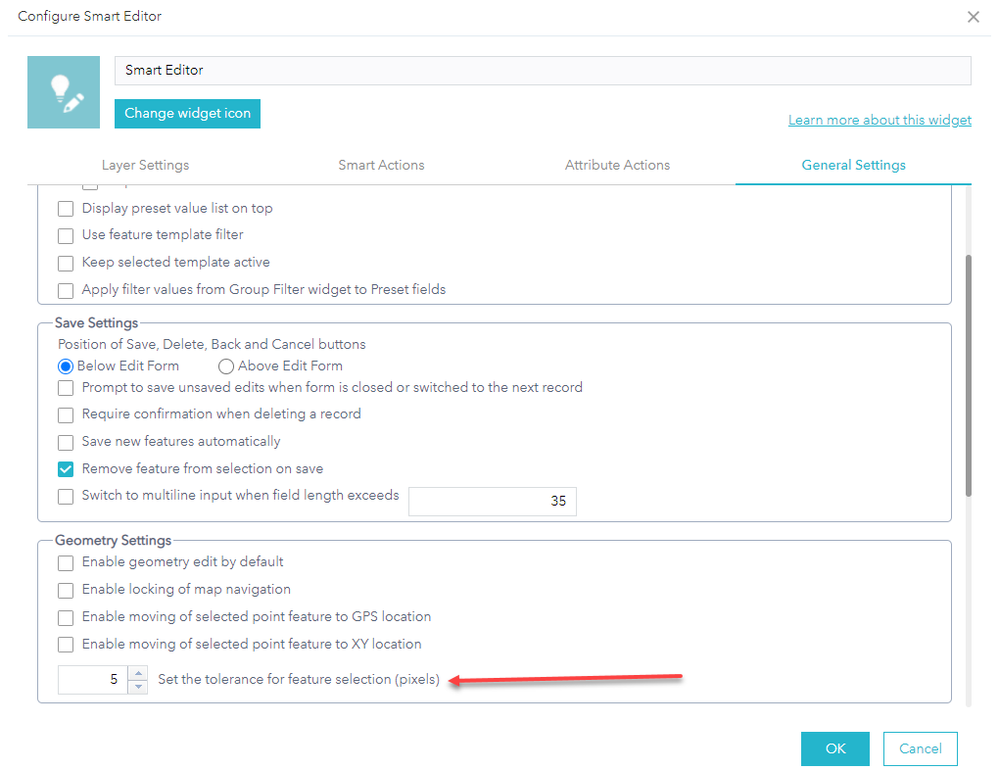Switch to the Layer Settings tab
The height and width of the screenshot is (779, 999).
(x=145, y=165)
